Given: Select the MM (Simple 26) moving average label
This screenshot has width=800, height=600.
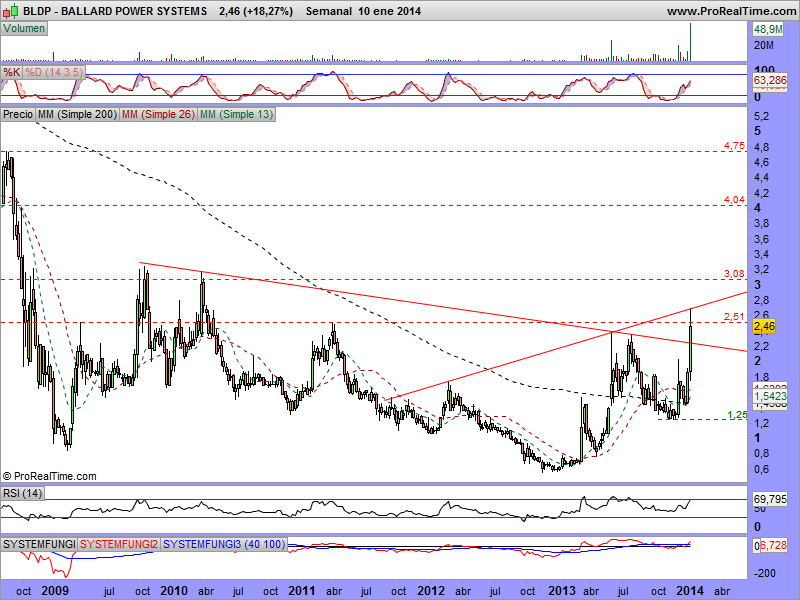Looking at the screenshot, I should (158, 114).
